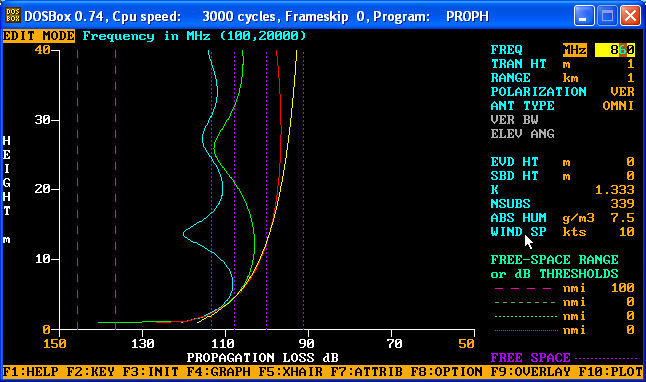Click the F1:HELP function key label
Image resolution: width=646 pixels, height=382 pixels.
(x=30, y=372)
